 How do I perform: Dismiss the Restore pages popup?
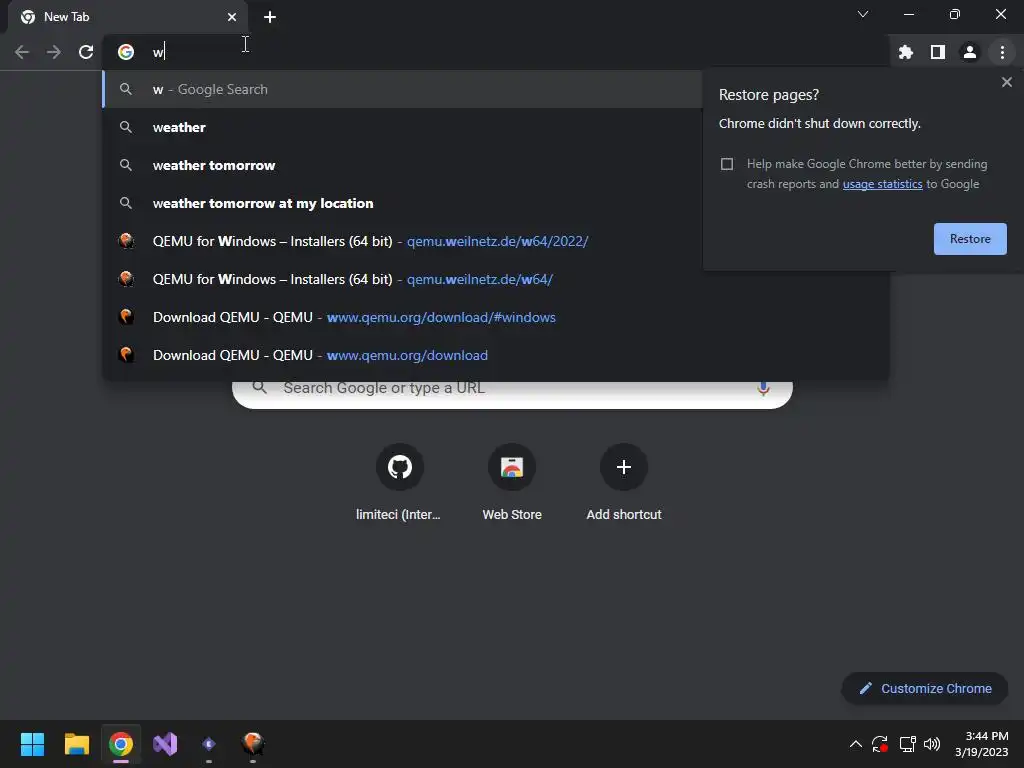(x=1006, y=82)
